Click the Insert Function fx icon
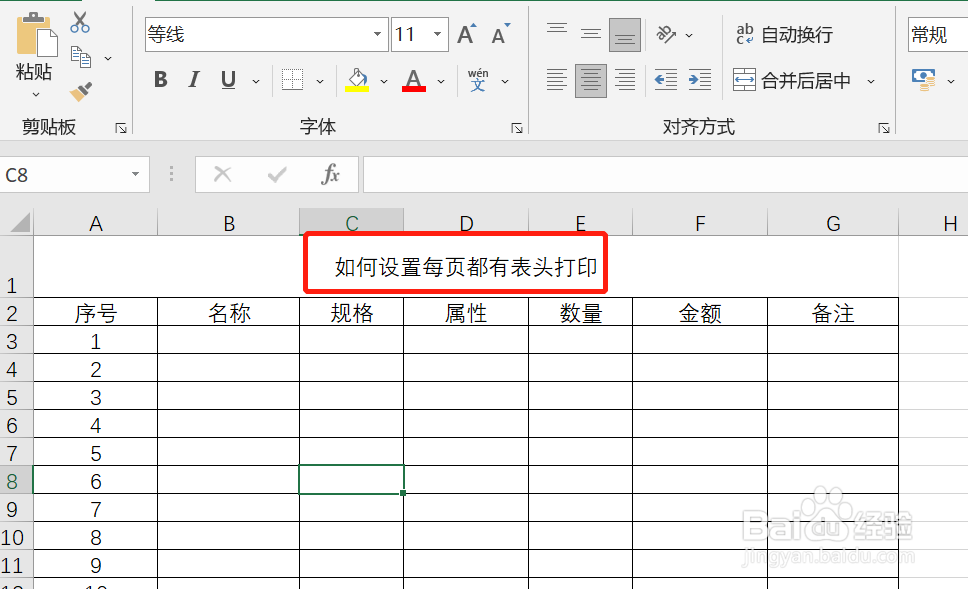This screenshot has height=589, width=968. tap(333, 174)
